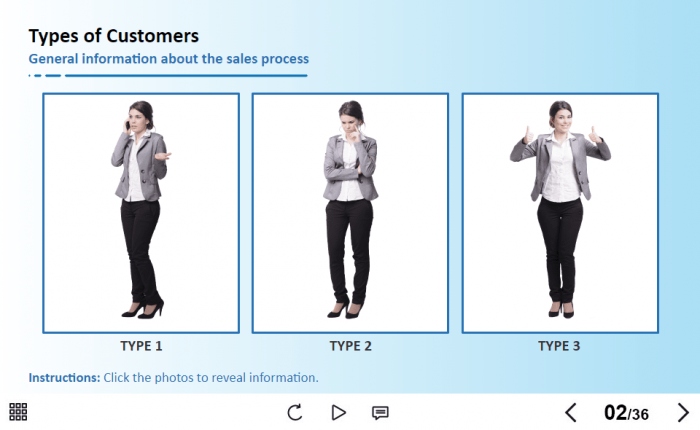Click the phone held by Type 1 woman
The height and width of the screenshot is (430, 700).
[x=127, y=125]
